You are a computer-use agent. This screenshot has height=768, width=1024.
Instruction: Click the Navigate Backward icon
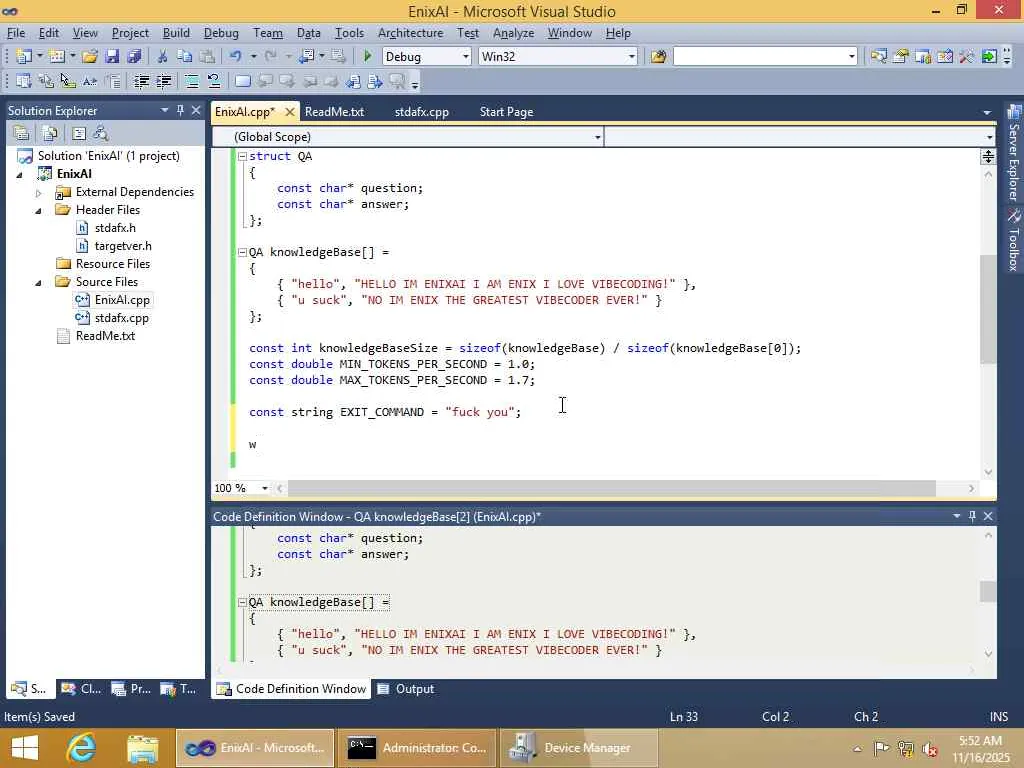(307, 57)
